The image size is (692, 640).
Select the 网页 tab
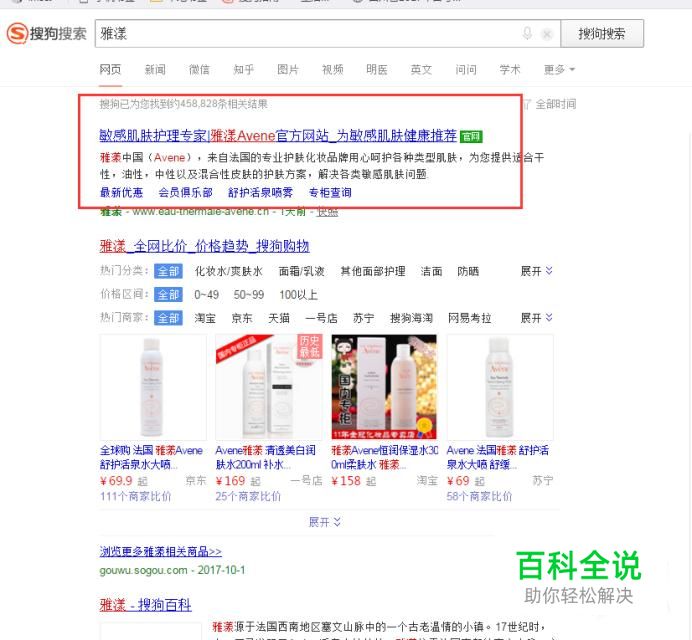click(110, 69)
